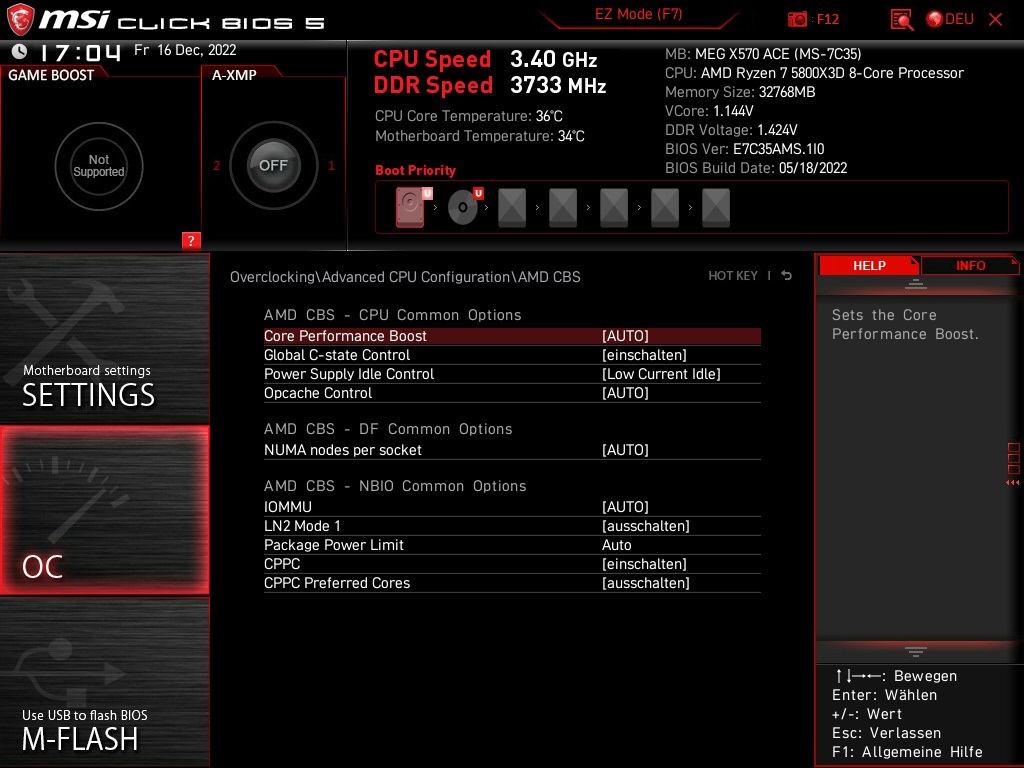
Task: Select the Core Performance Boost row label
Action: tap(345, 336)
